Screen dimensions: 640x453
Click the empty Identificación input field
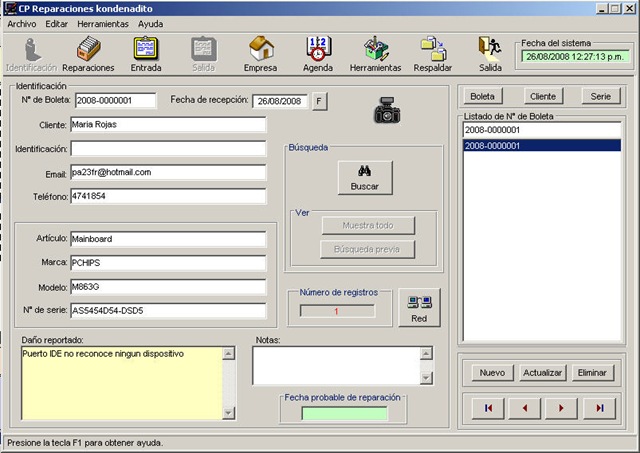coord(168,149)
